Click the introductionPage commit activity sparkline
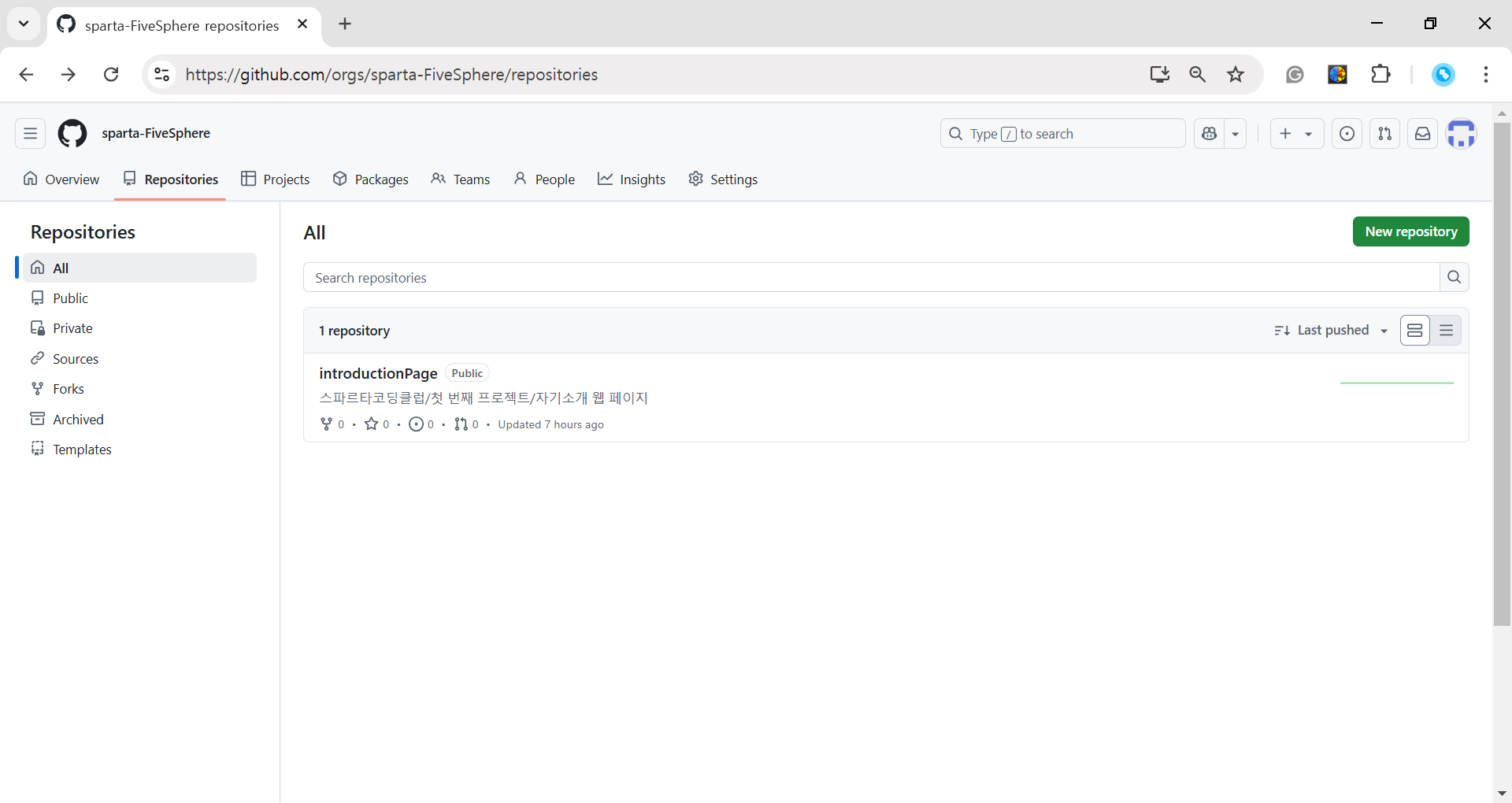Screen dimensions: 1512x803 pyautogui.click(x=1397, y=383)
